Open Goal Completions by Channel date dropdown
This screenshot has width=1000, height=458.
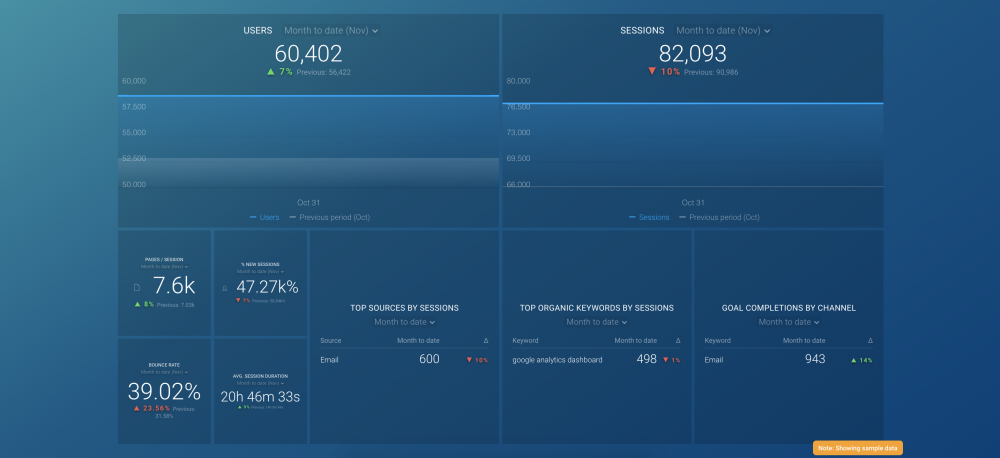(x=789, y=322)
